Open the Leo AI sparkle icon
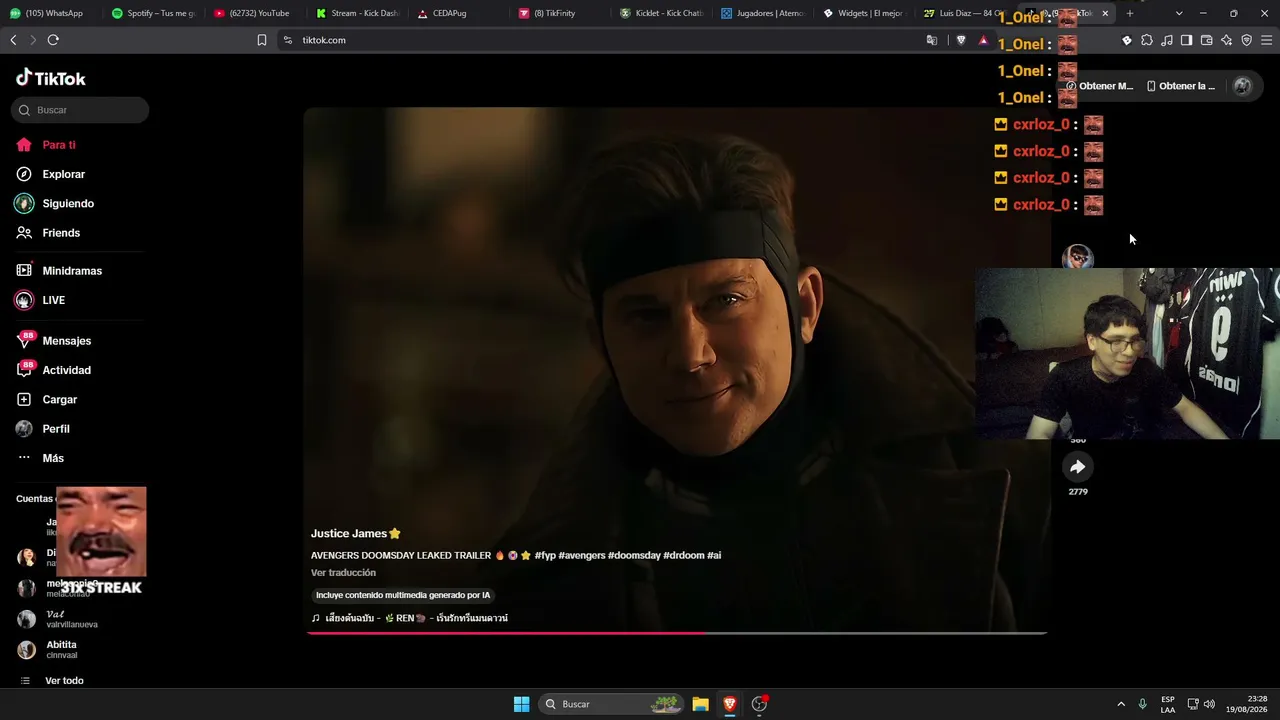Image resolution: width=1280 pixels, height=720 pixels. tap(1226, 40)
